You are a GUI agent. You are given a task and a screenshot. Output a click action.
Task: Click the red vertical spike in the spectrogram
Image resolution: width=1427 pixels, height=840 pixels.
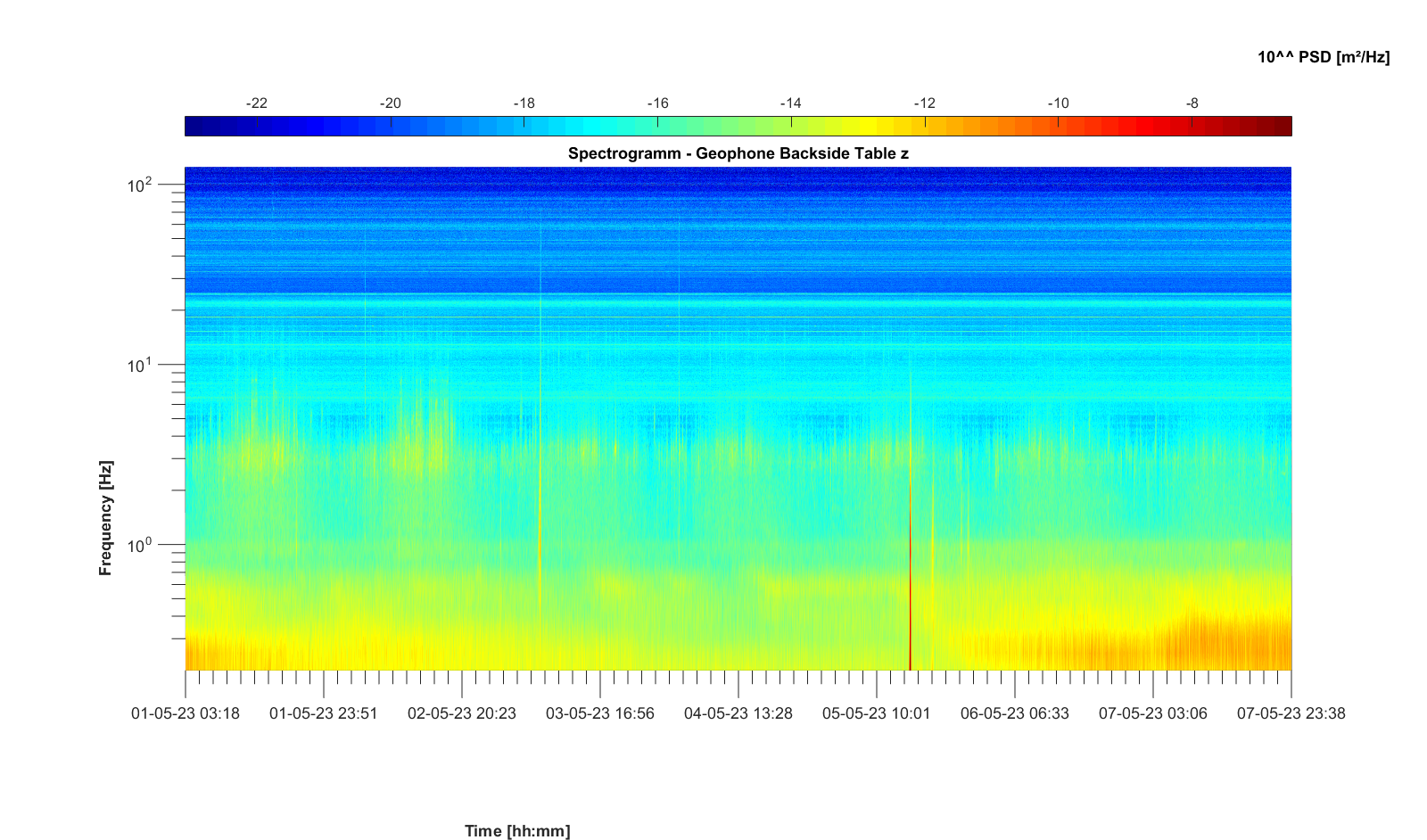click(910, 606)
